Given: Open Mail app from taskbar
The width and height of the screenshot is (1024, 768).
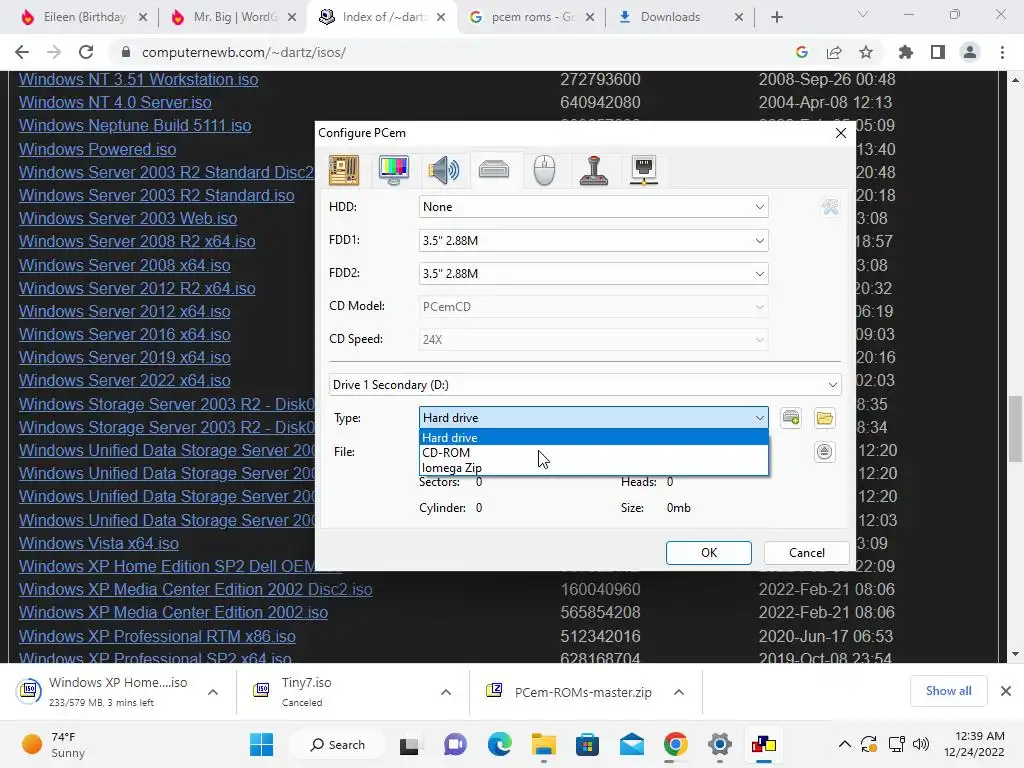Looking at the screenshot, I should [632, 744].
